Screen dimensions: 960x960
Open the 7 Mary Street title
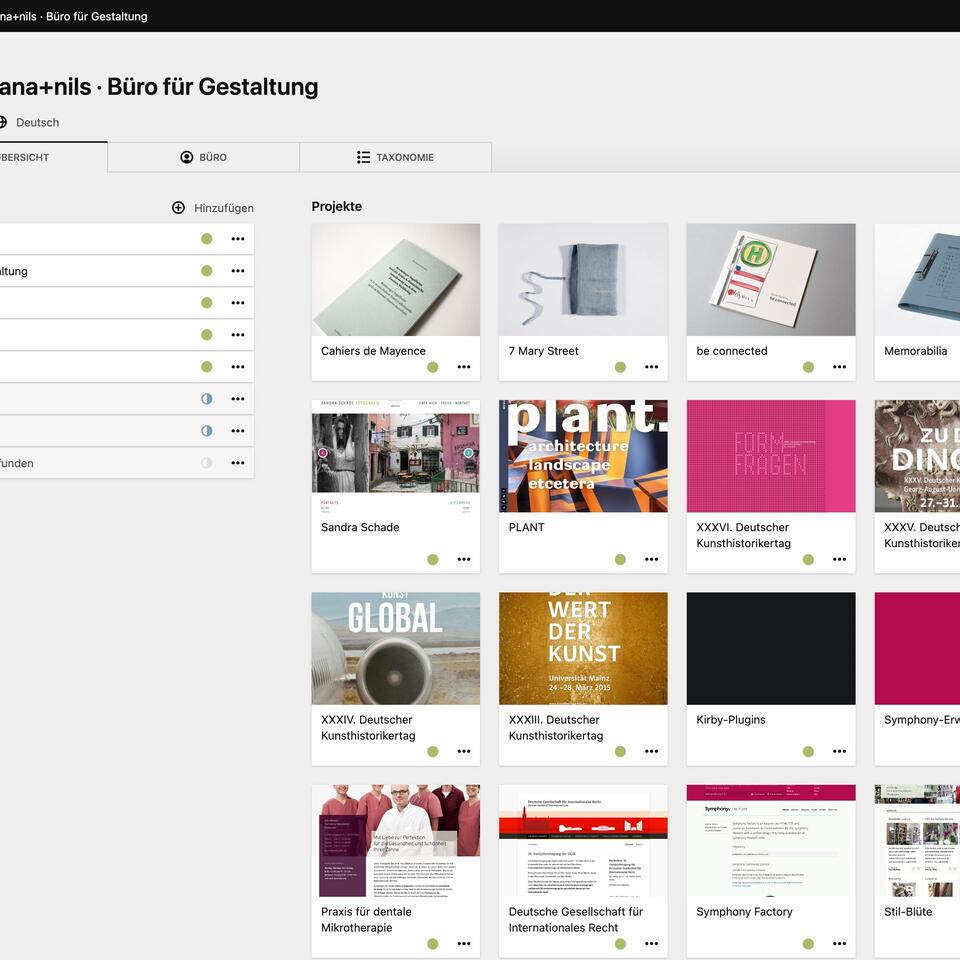(544, 351)
